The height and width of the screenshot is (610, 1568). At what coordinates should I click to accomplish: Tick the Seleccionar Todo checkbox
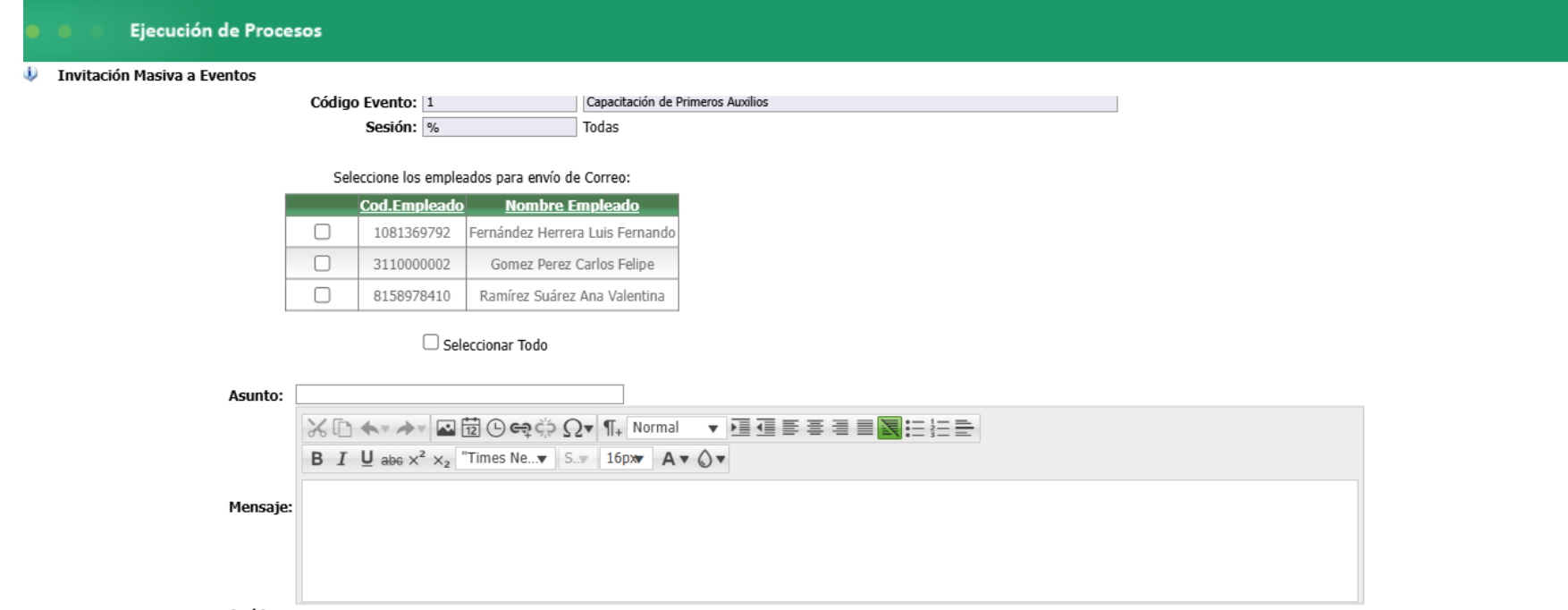point(431,343)
